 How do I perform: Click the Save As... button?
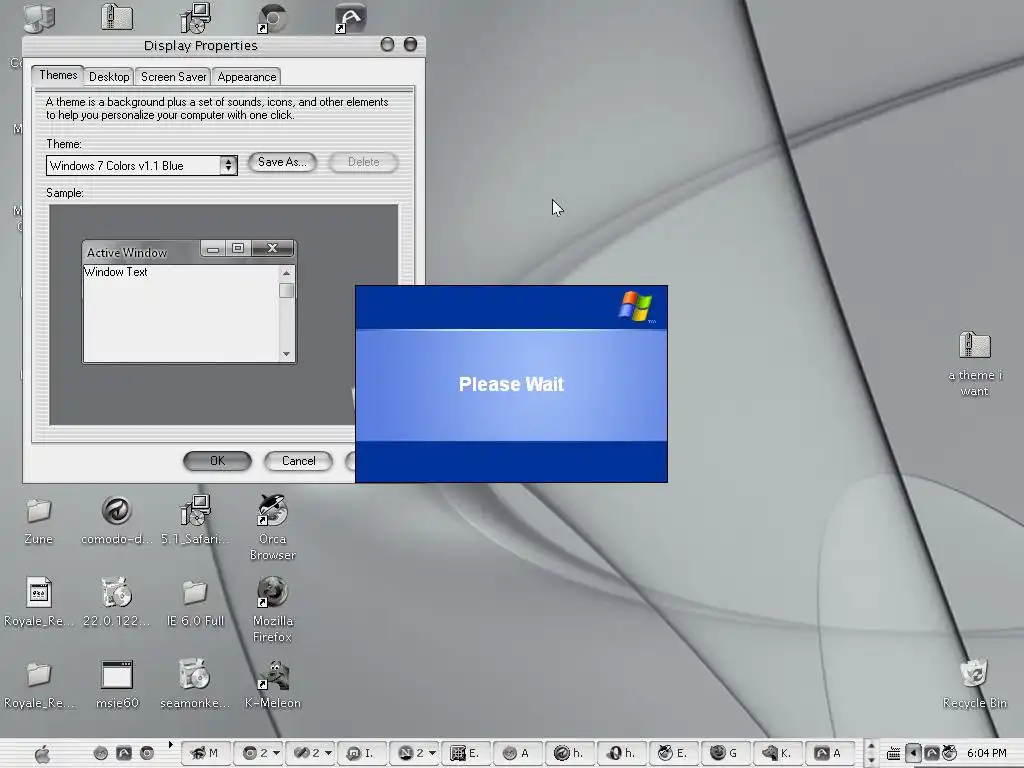click(x=282, y=162)
